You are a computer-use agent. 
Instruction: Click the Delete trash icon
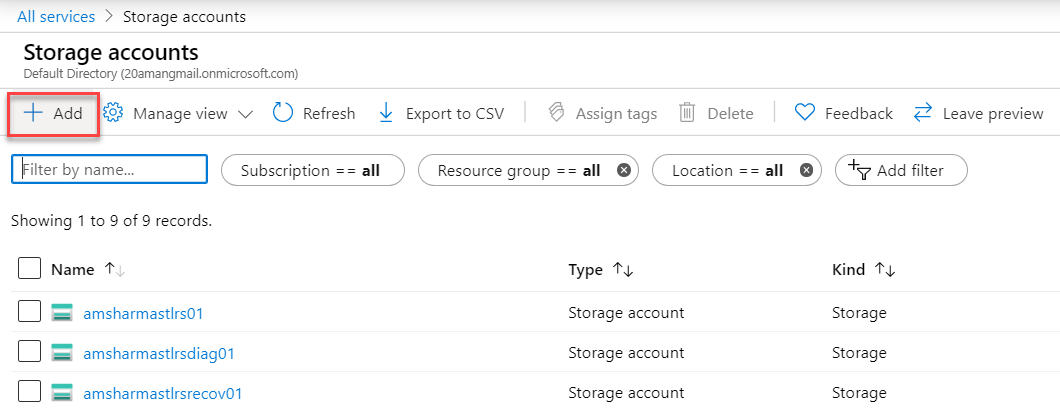687,113
